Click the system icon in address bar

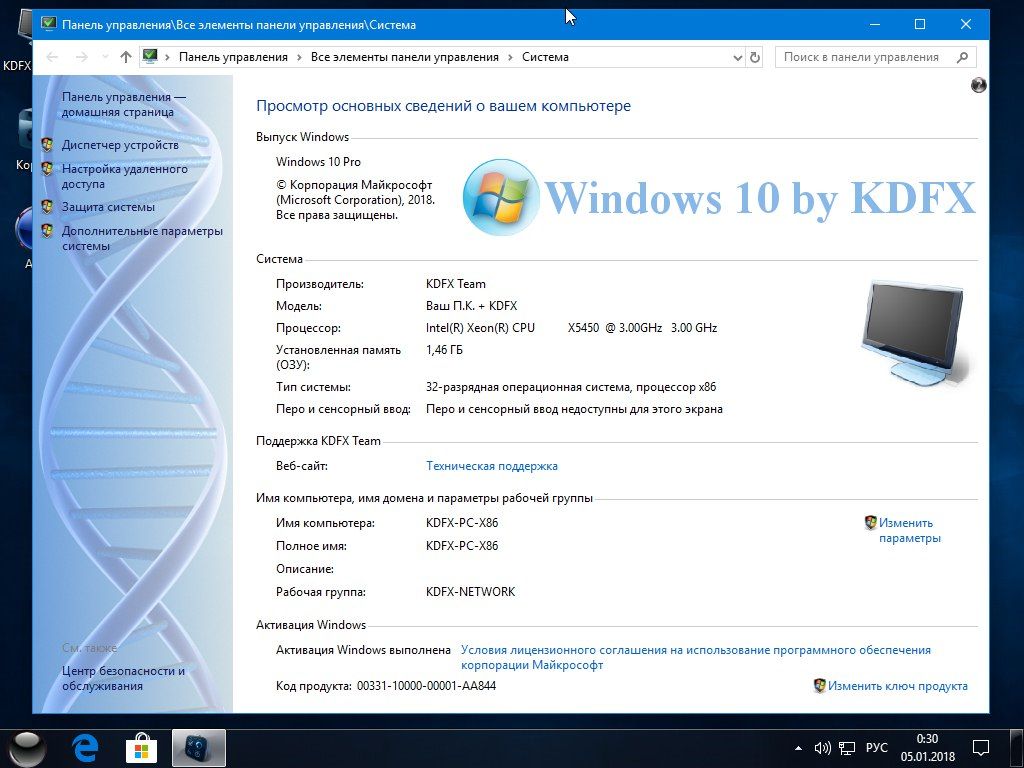tap(150, 57)
